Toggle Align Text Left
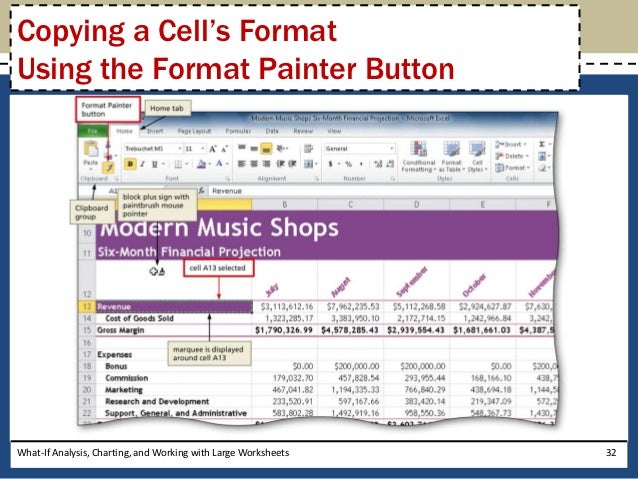Screen dimensions: 638x479 tap(242, 164)
